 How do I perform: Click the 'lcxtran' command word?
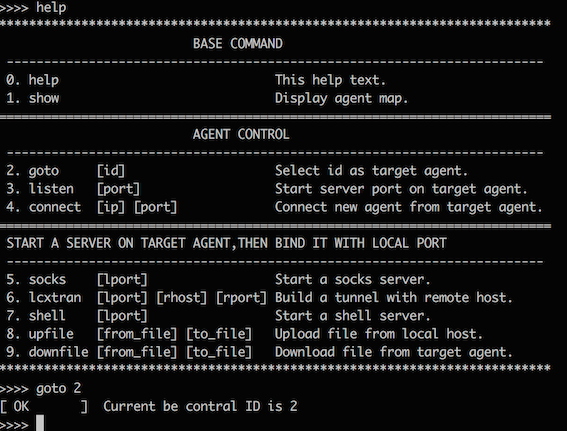[x=55, y=298]
